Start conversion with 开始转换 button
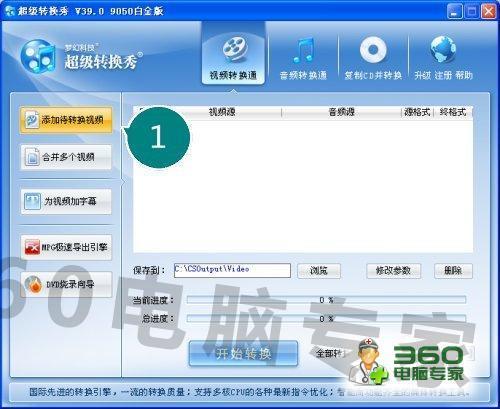Image resolution: width=500 pixels, height=409 pixels. tap(243, 353)
